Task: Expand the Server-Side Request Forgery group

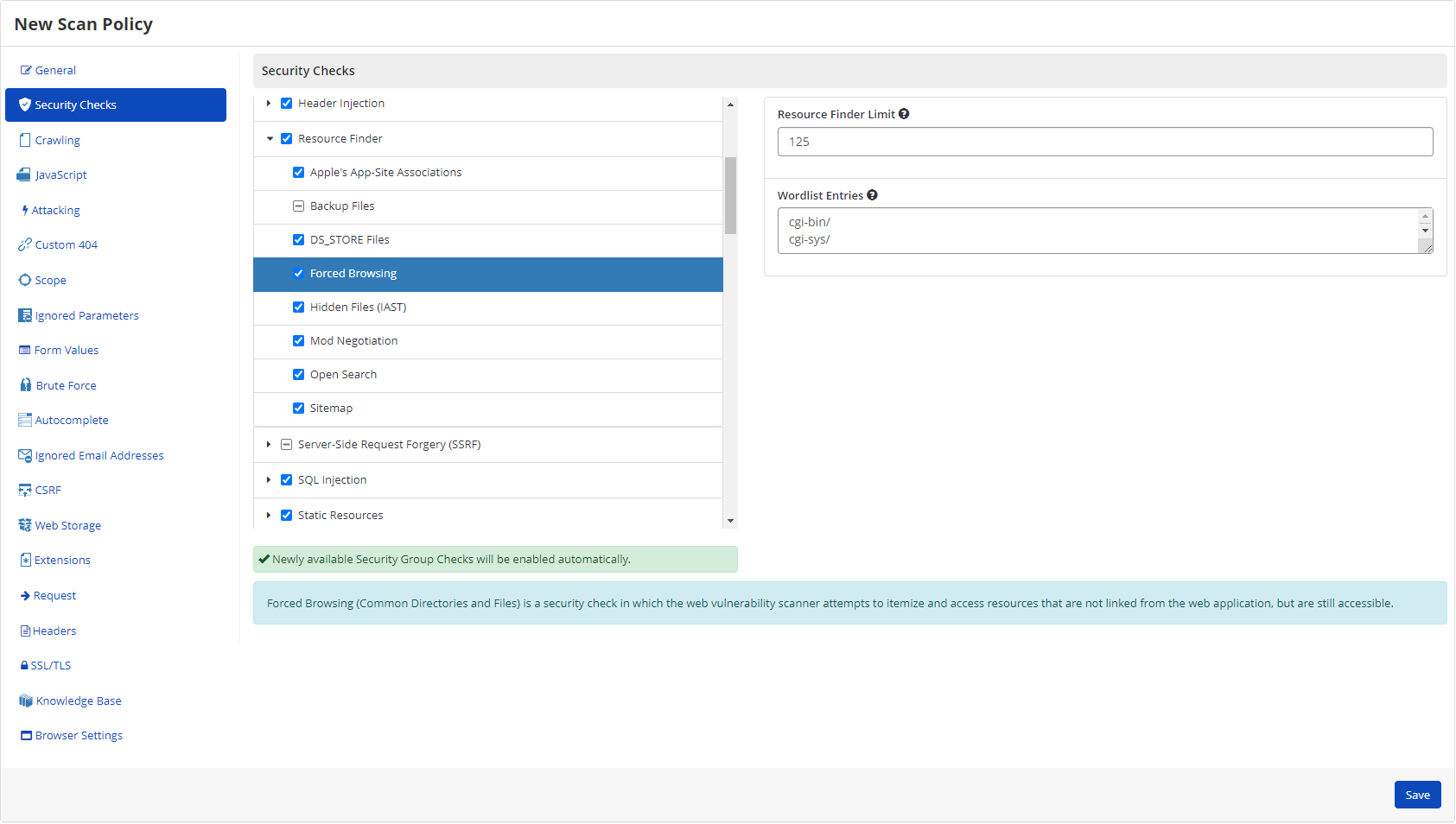Action: (x=269, y=445)
